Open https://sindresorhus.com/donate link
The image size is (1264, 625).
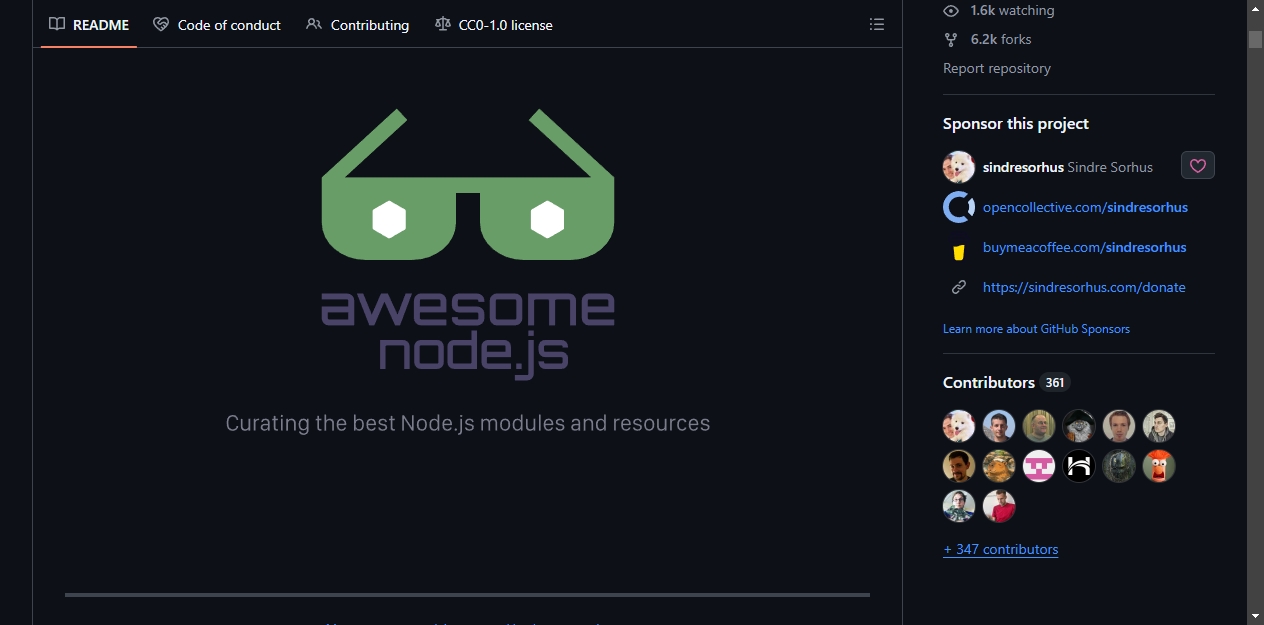pos(1084,287)
